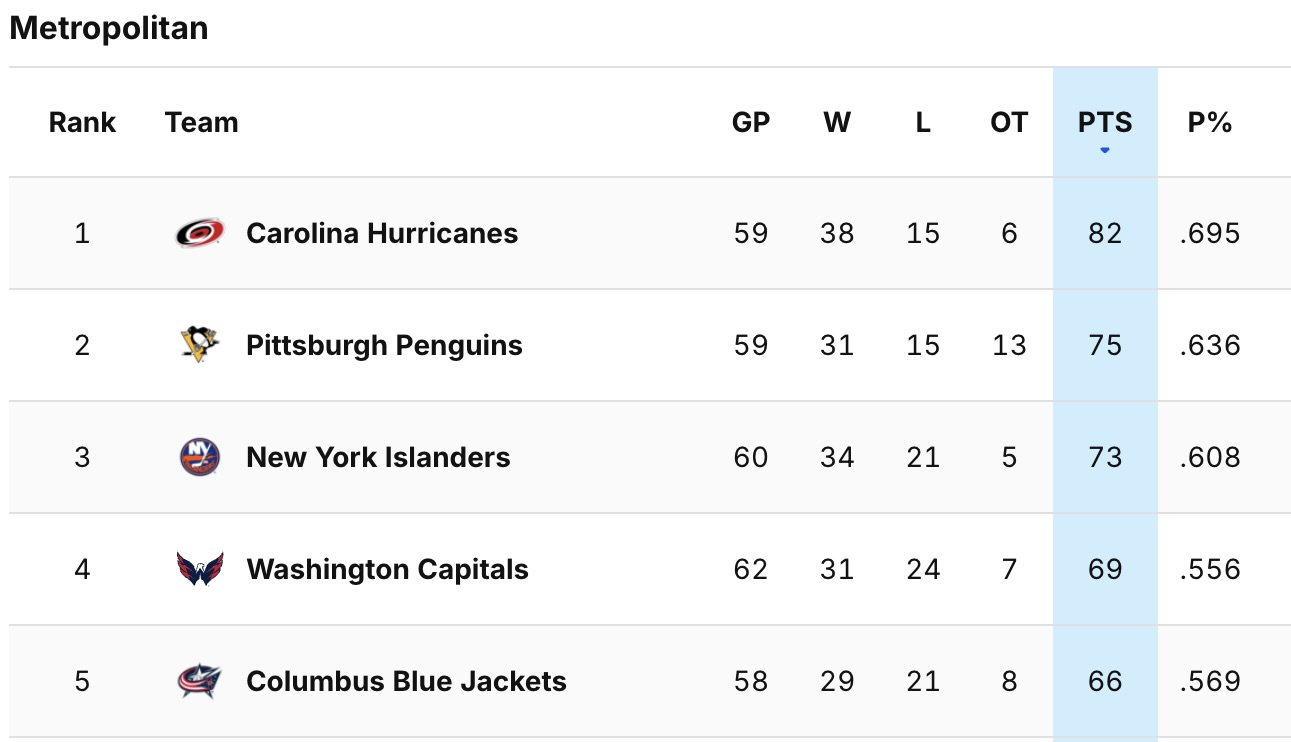This screenshot has width=1291, height=742.
Task: Go to the New York Islanders page
Action: click(378, 457)
